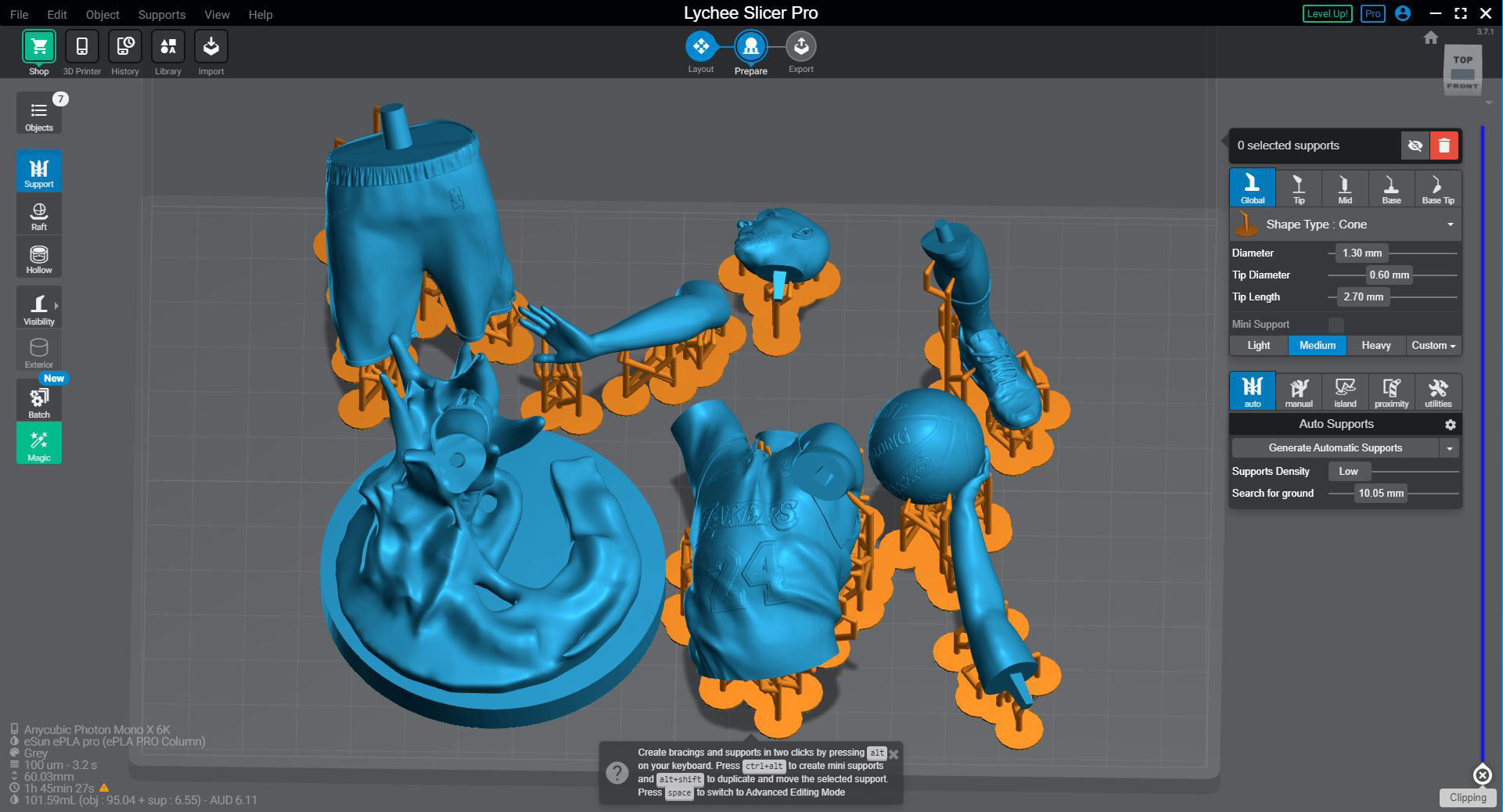Open the Shop icon
The height and width of the screenshot is (812, 1503).
38,47
